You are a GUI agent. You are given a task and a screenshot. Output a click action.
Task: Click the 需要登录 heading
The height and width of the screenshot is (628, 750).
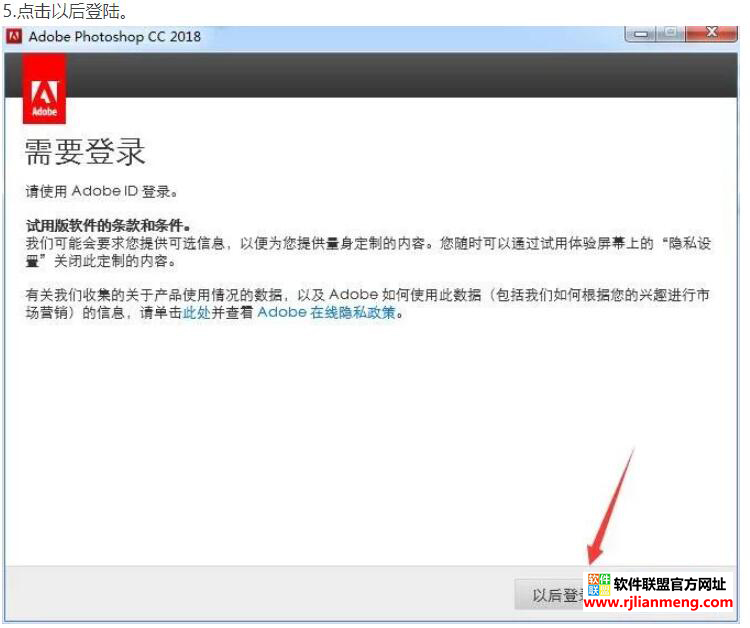[x=85, y=152]
